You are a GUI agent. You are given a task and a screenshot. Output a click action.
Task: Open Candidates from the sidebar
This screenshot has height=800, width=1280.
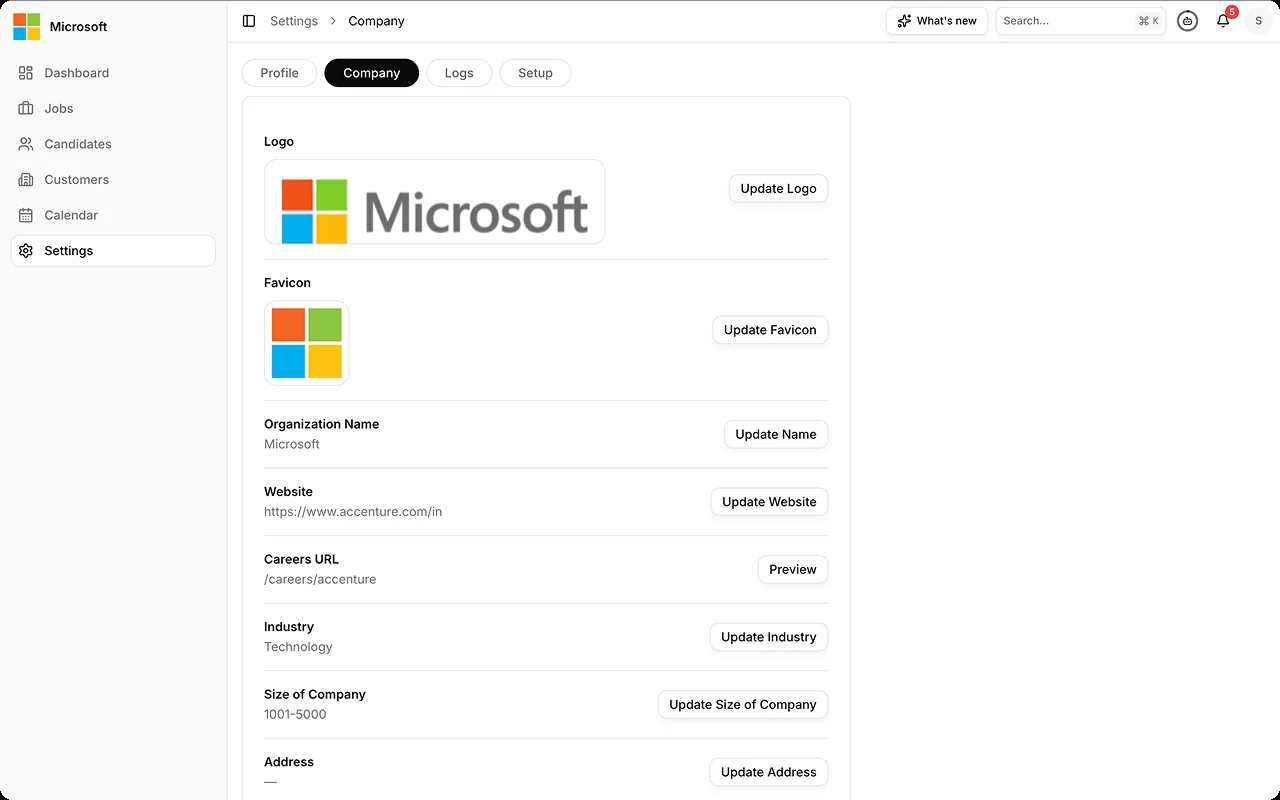coord(113,144)
